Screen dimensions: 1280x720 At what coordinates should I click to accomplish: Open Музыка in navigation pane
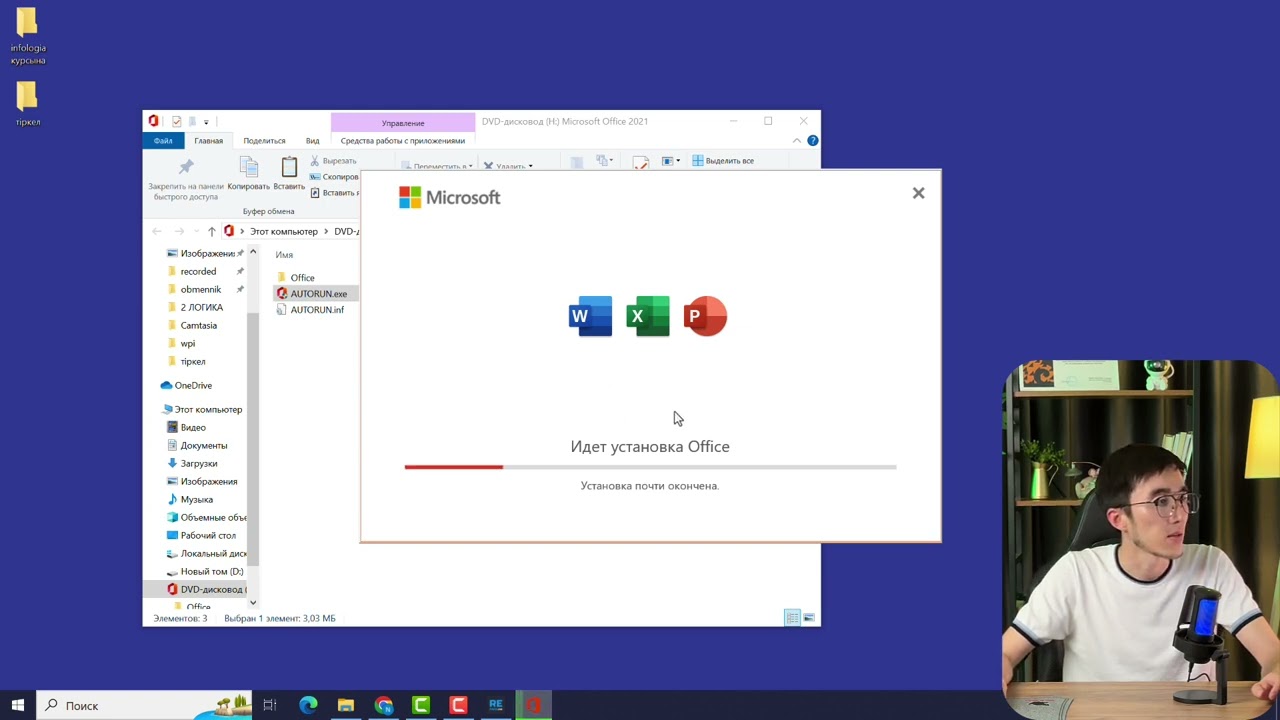pyautogui.click(x=196, y=500)
